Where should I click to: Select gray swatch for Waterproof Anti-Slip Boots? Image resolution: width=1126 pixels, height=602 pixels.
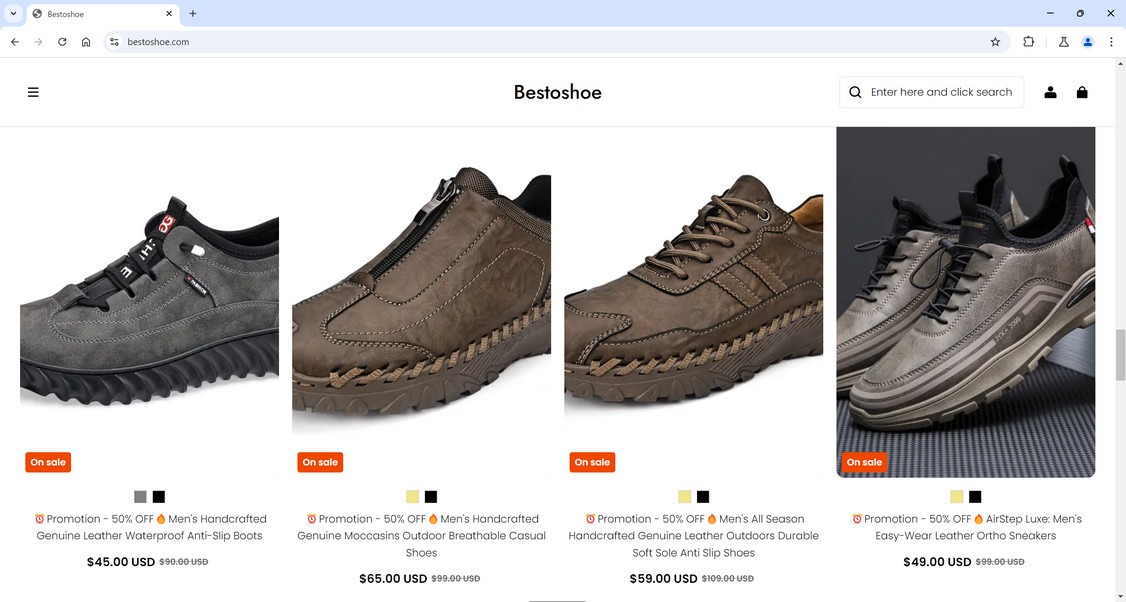point(140,497)
